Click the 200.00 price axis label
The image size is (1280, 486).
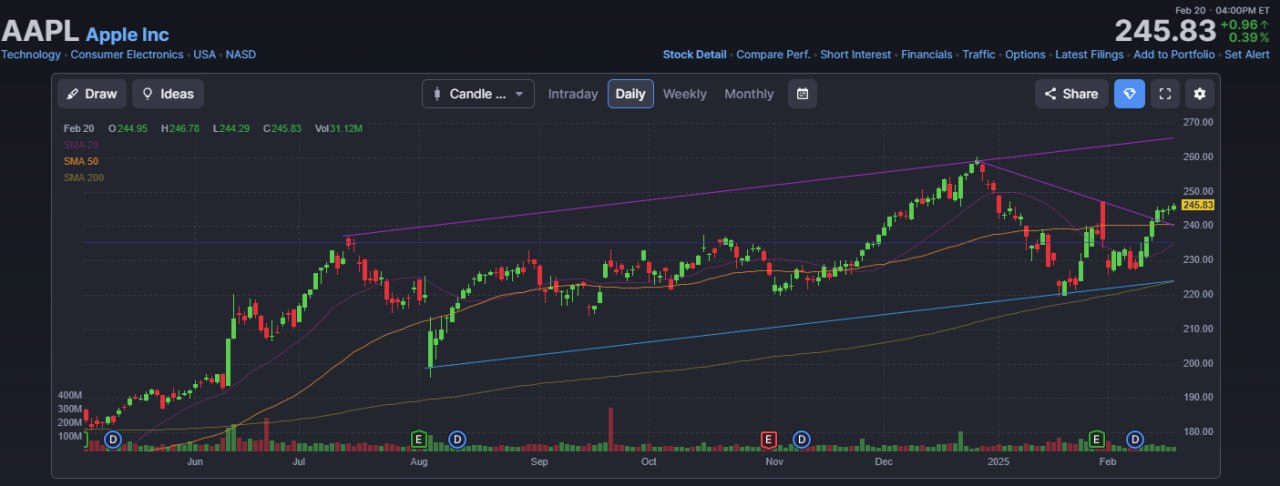tap(1197, 363)
